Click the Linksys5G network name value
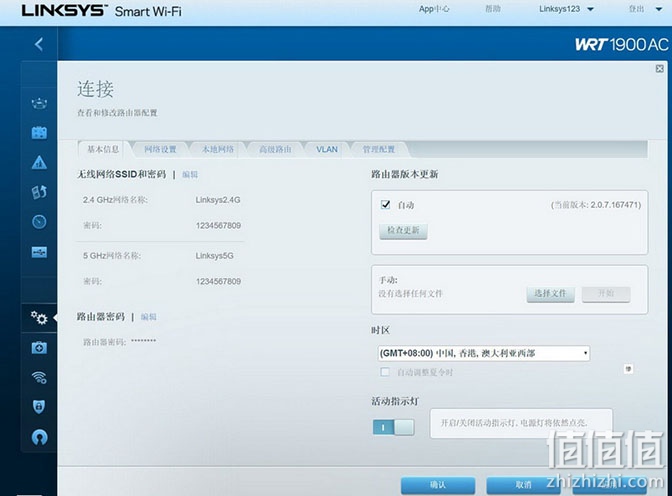This screenshot has height=496, width=672. [x=214, y=256]
